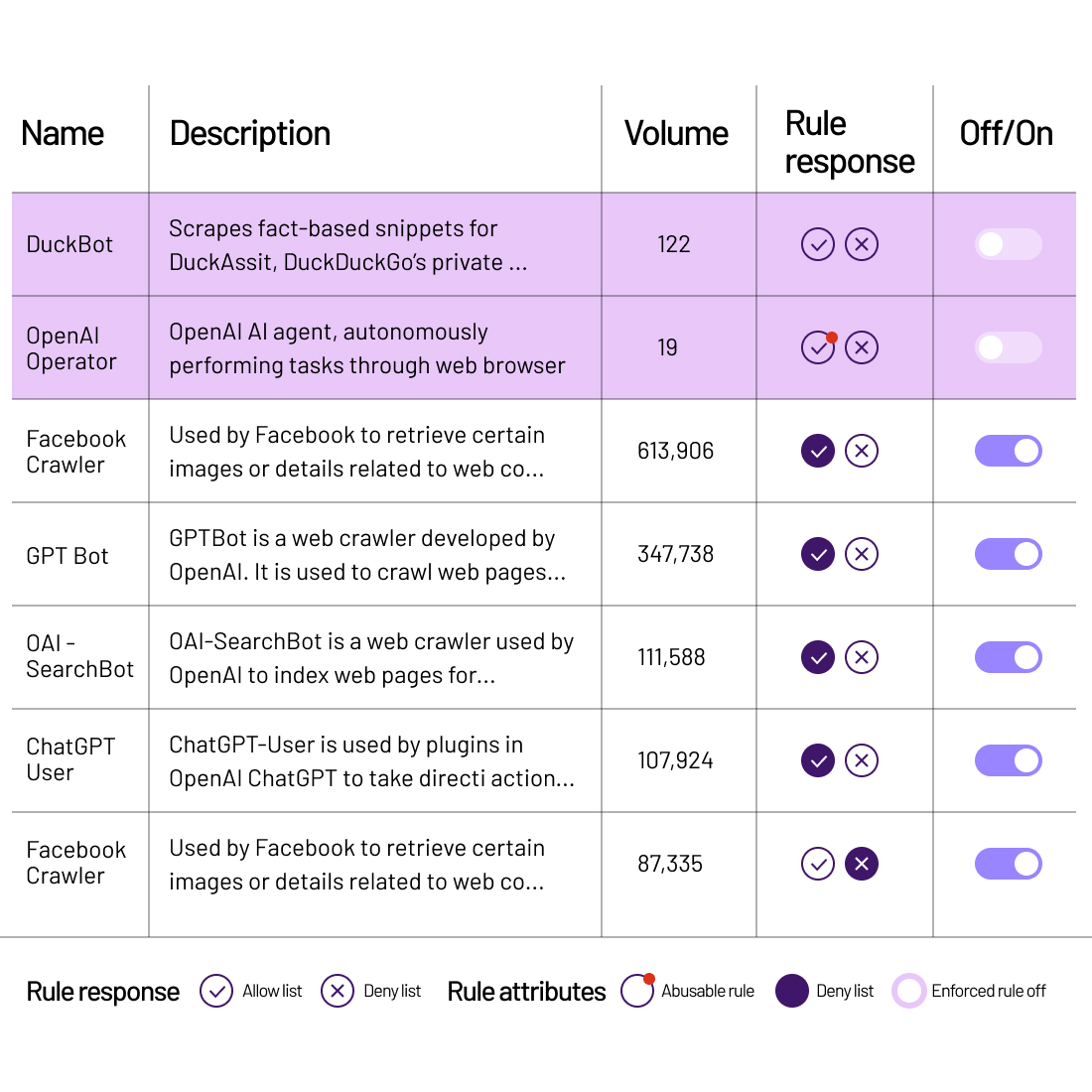The image size is (1092, 1092).
Task: Click the allow icon for DuckBot
Action: [818, 244]
